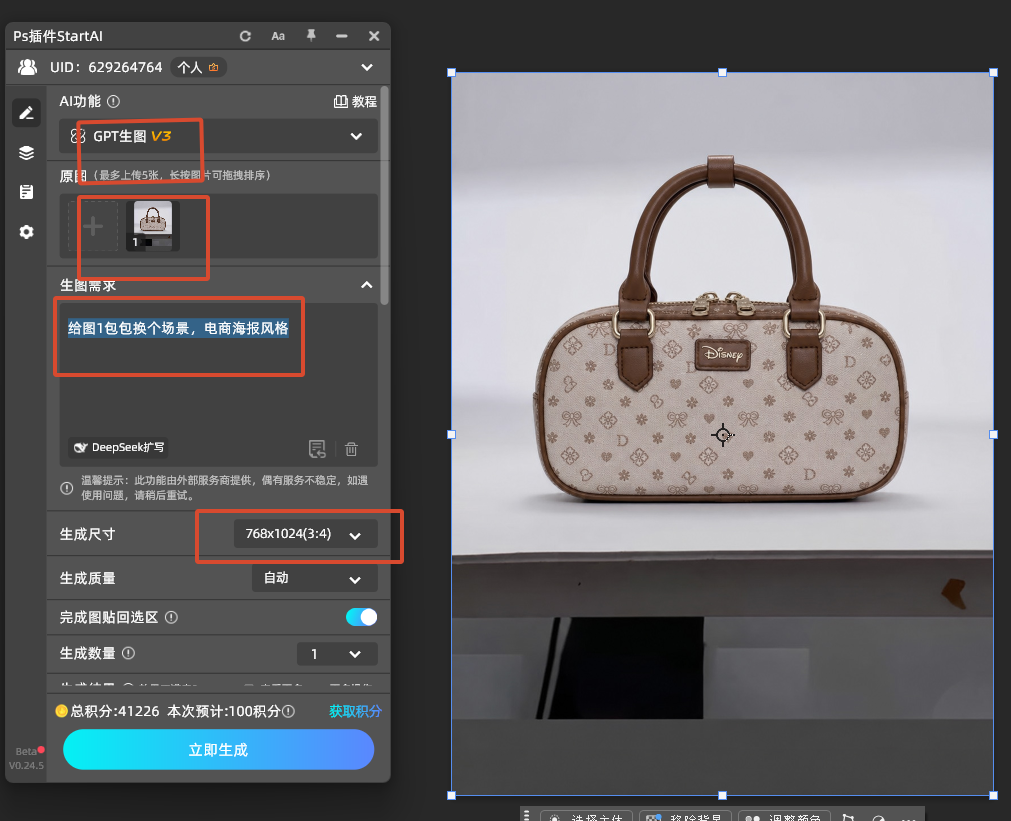Open the prompt template icon
The image size is (1011, 821).
[317, 449]
